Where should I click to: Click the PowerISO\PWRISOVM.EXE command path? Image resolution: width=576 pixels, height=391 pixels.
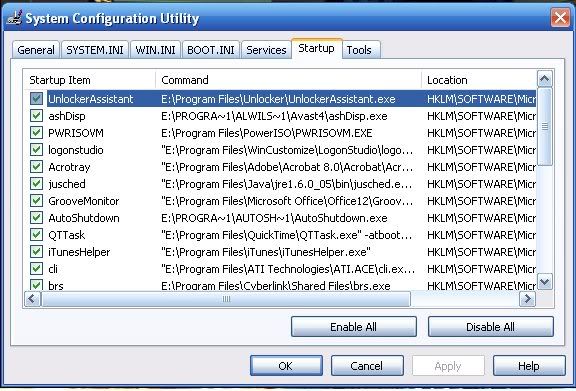267,133
